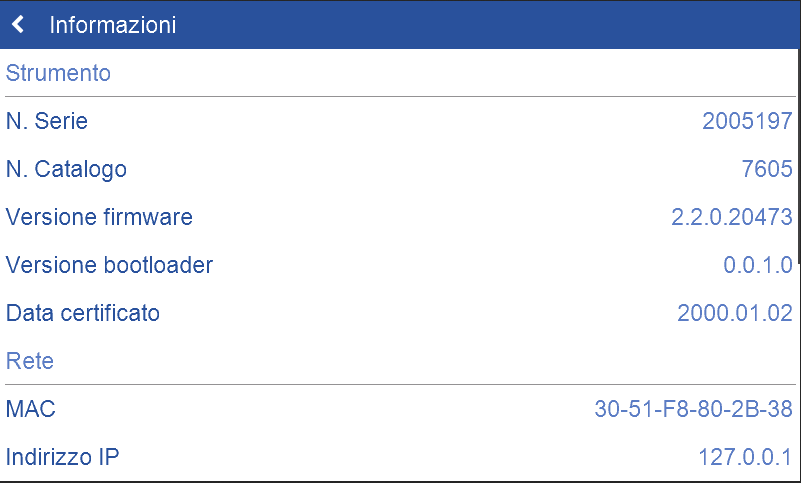The height and width of the screenshot is (483, 801).
Task: Select the serial number value 2005197
Action: pos(747,122)
